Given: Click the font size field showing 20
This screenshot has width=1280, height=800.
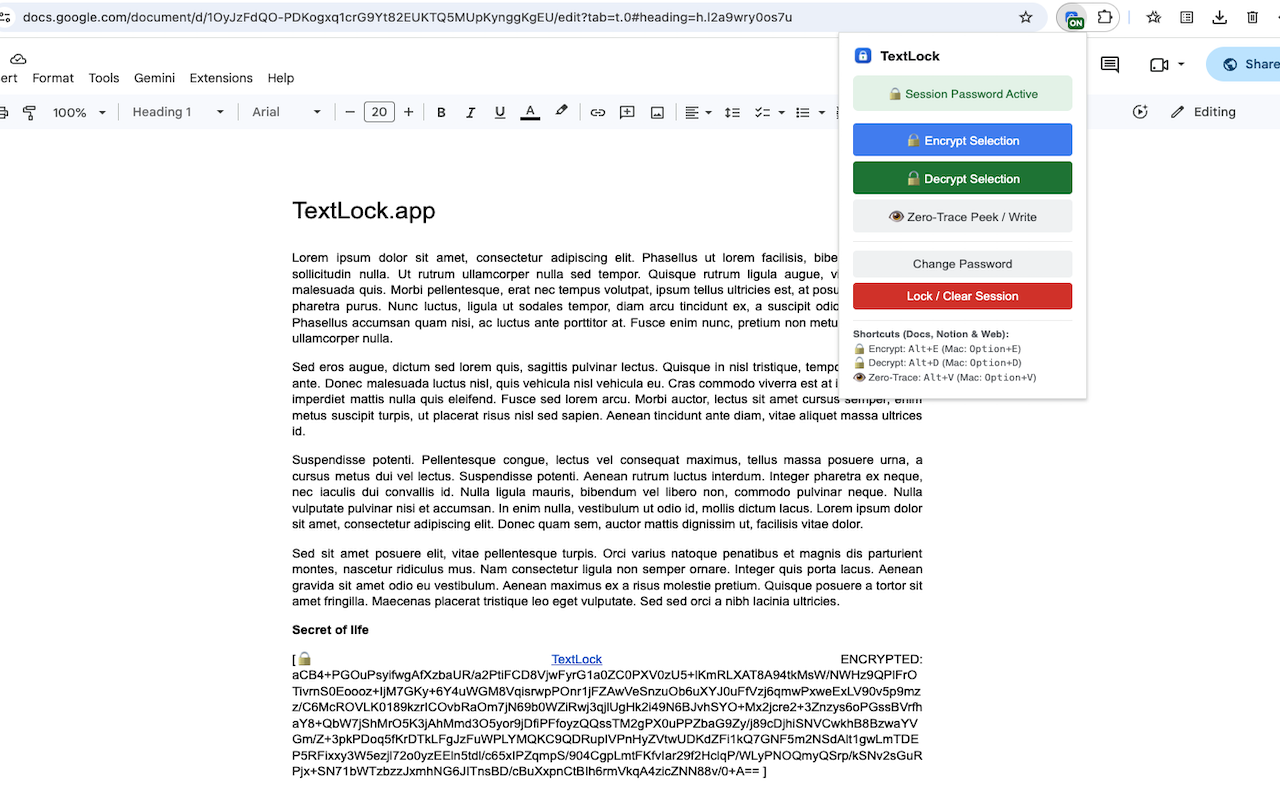Looking at the screenshot, I should coord(379,112).
